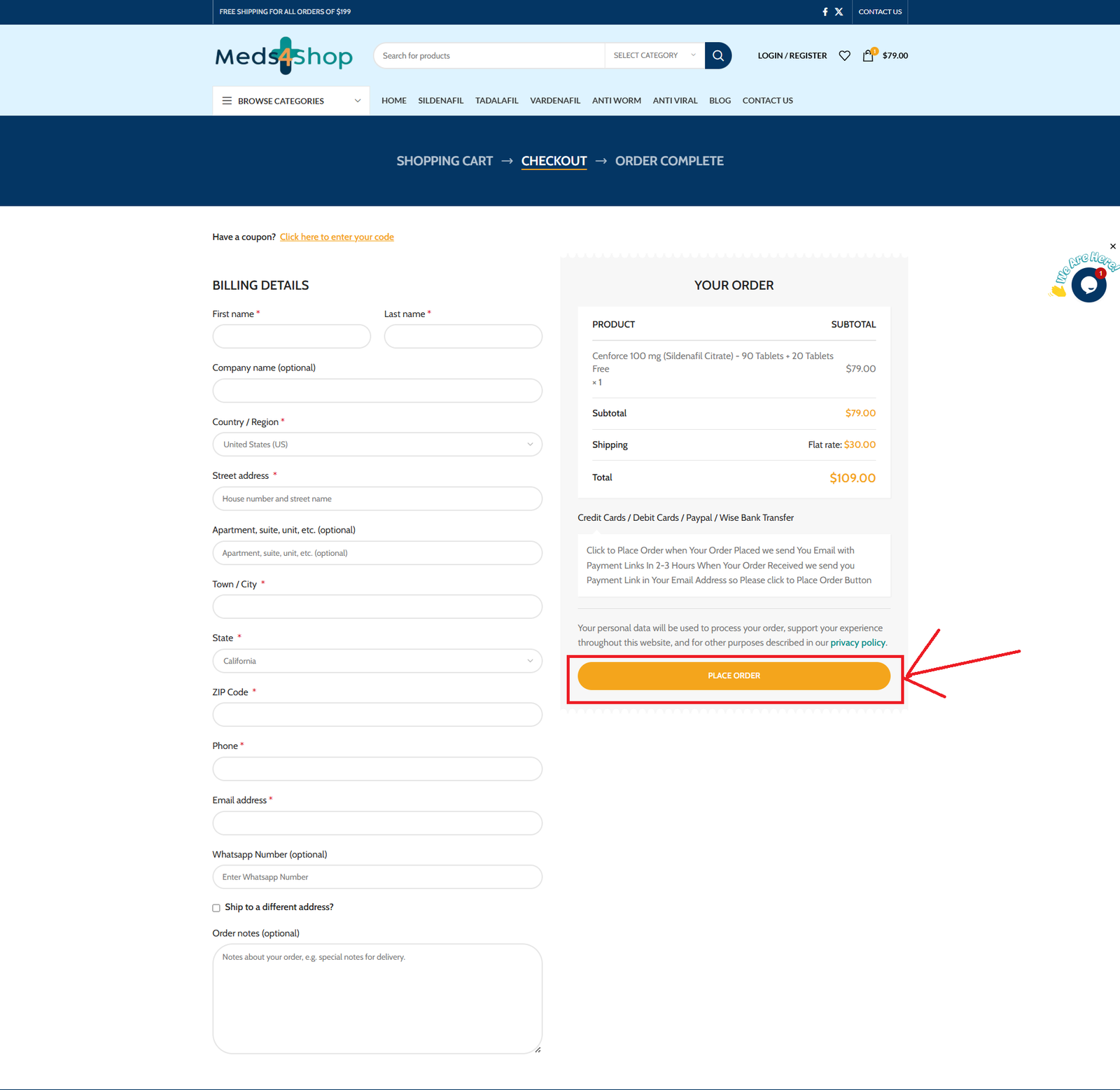1120x1090 pixels.
Task: Focus the Order notes textarea
Action: (377, 999)
